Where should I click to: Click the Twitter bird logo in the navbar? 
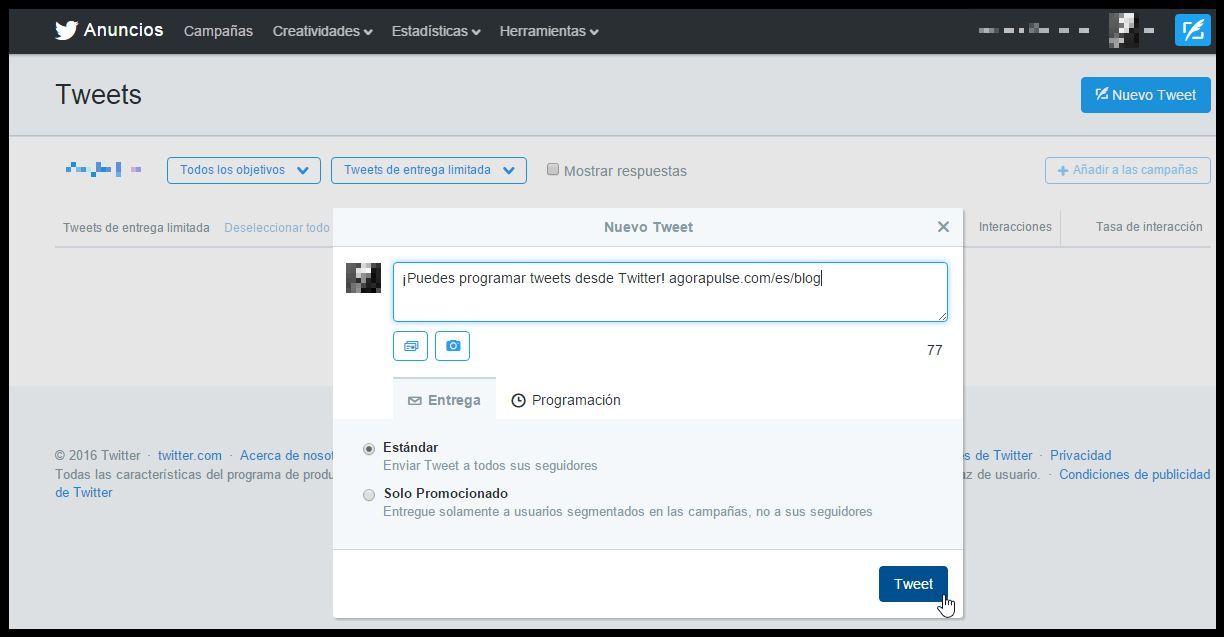[64, 29]
